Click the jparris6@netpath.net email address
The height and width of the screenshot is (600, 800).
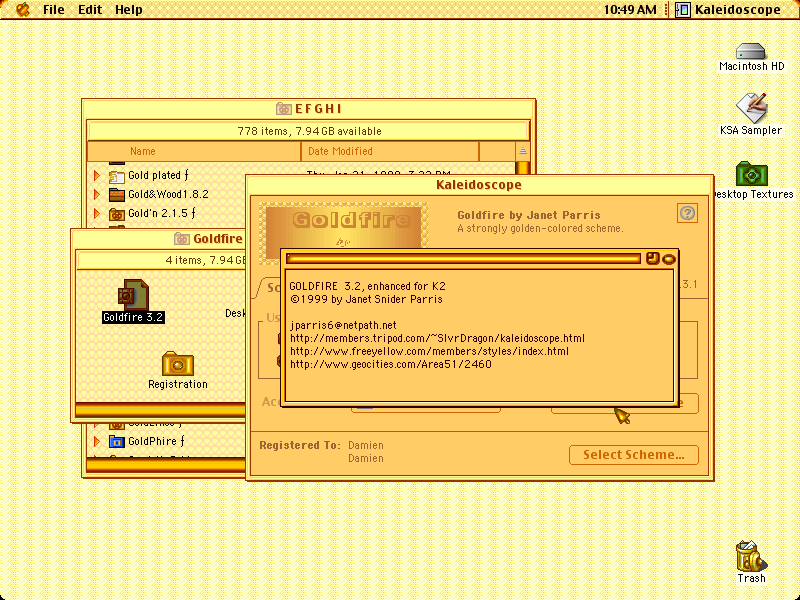pos(343,325)
